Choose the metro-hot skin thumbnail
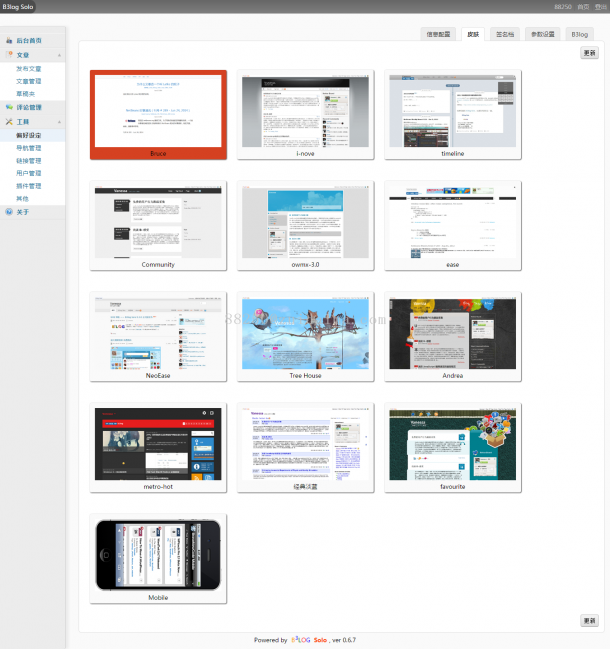610x649 pixels. pyautogui.click(x=158, y=443)
